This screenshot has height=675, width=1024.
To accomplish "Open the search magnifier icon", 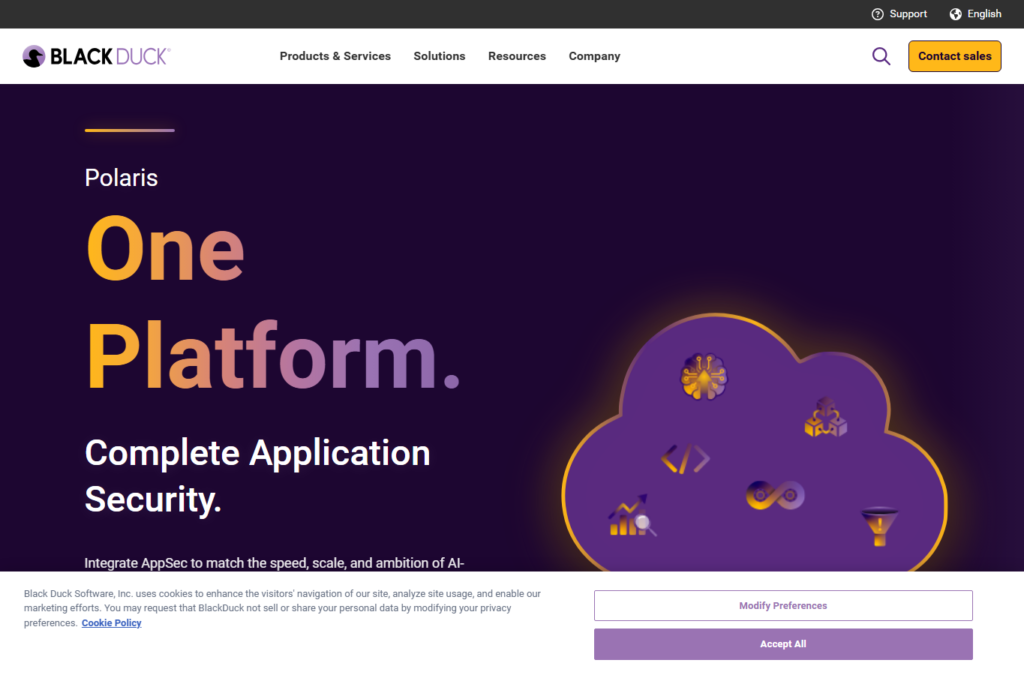I will [x=881, y=56].
